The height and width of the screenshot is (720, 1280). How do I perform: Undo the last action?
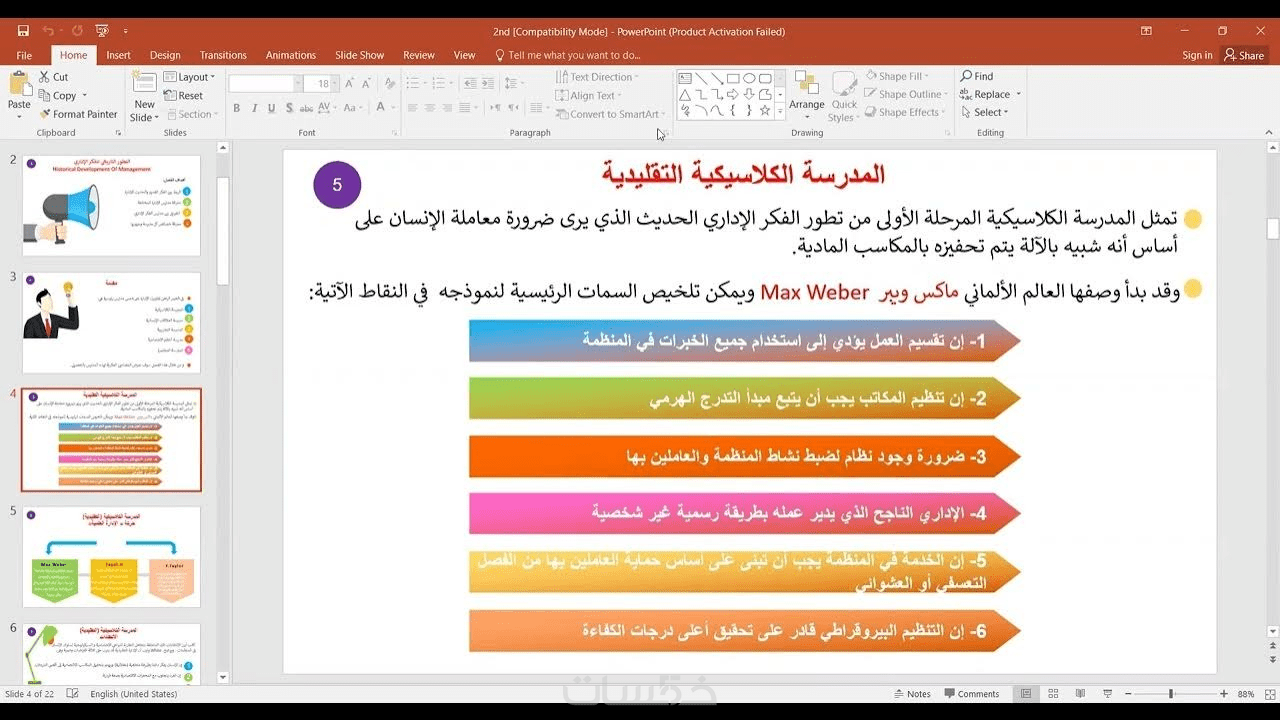tap(48, 31)
